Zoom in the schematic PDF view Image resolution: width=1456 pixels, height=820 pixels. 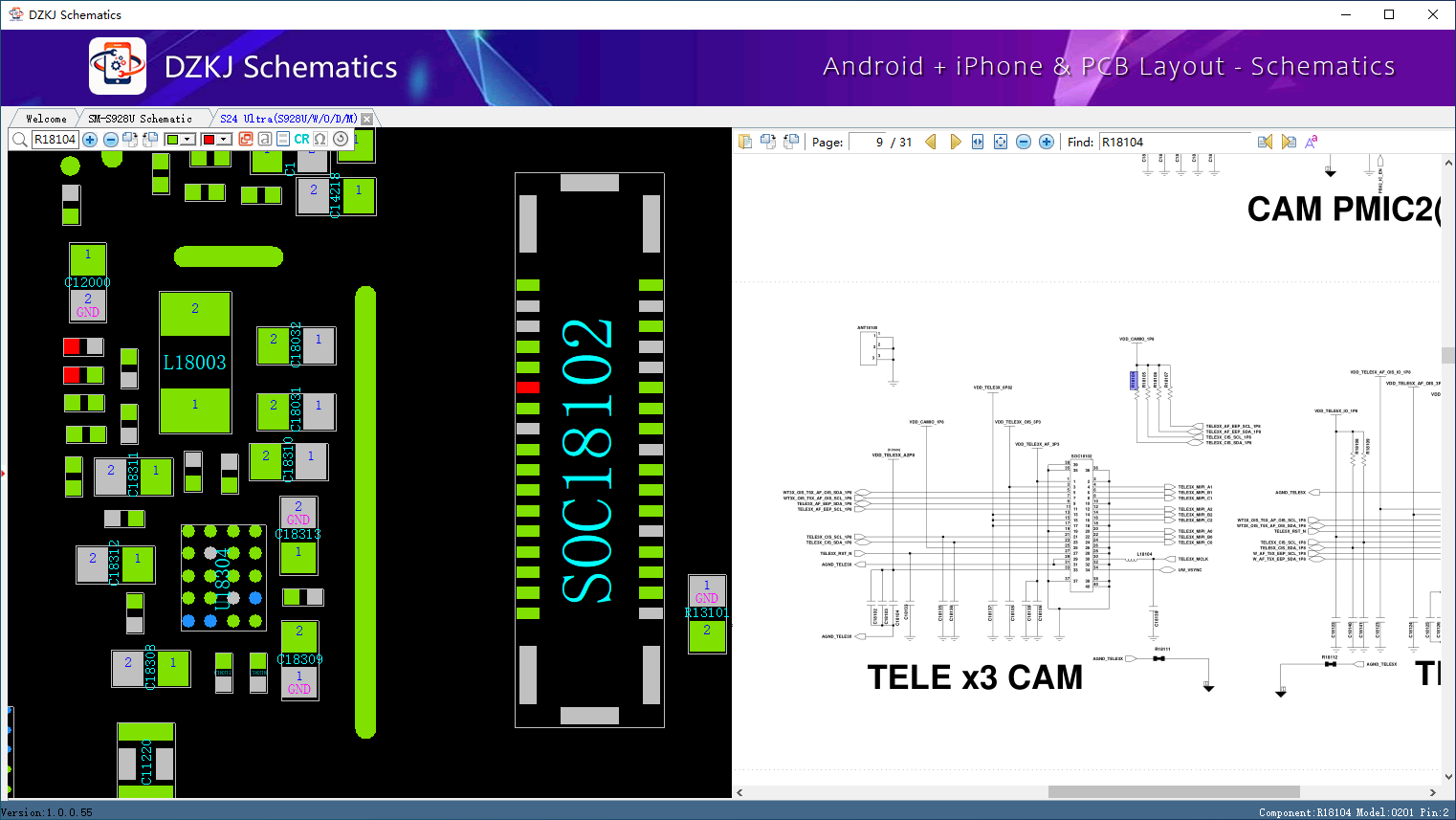pos(1047,142)
